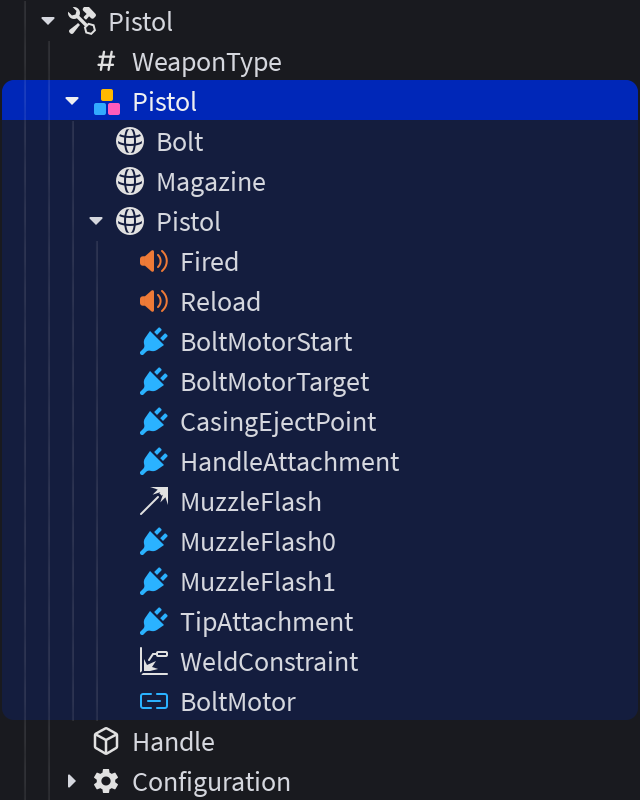Screen dimensions: 640x800
Task: Click the sound icon beside Fired
Action: (x=154, y=261)
